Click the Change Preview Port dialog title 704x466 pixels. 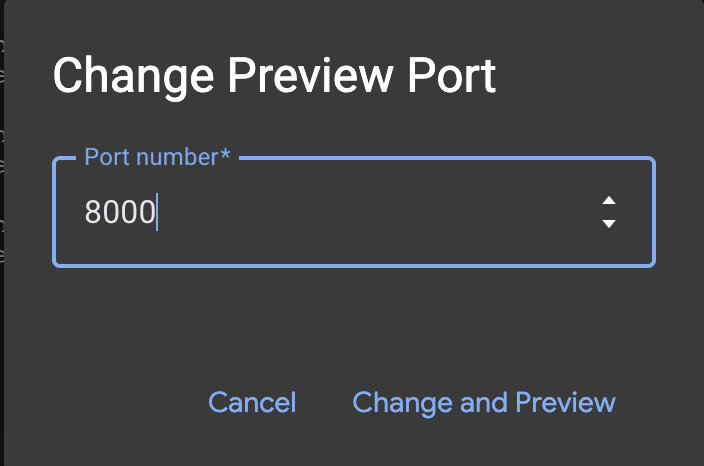(x=274, y=77)
